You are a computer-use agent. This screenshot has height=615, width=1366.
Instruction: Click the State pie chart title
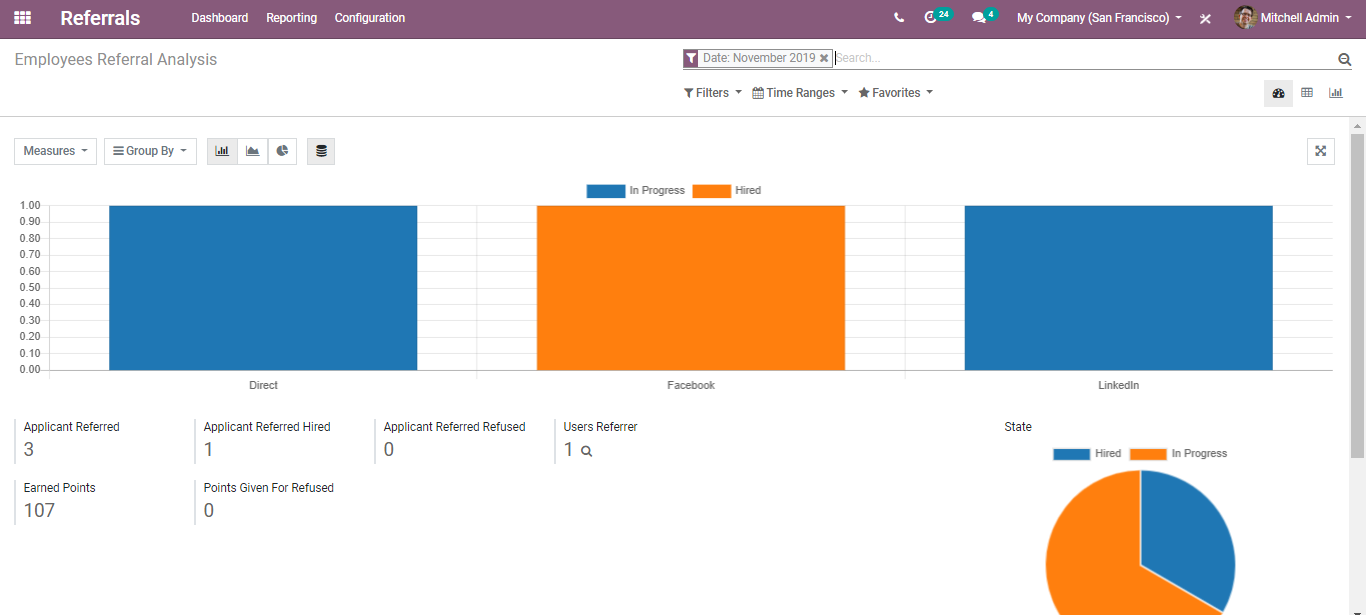pos(1018,427)
